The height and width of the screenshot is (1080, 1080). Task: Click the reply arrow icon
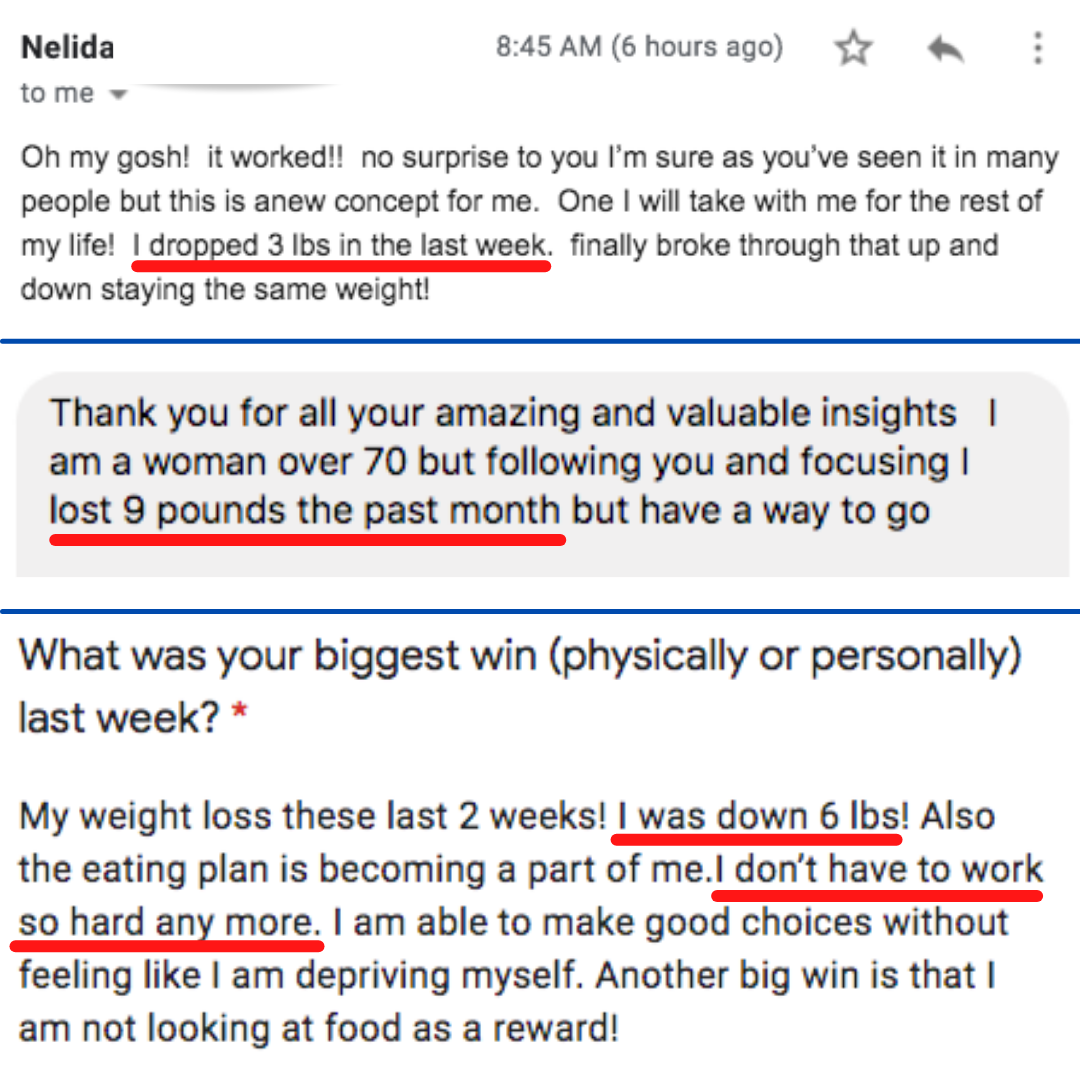[946, 49]
